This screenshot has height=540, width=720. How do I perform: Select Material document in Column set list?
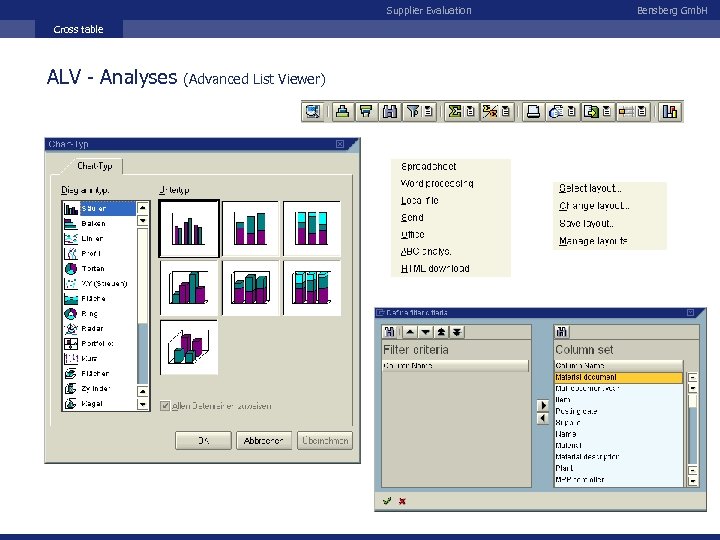point(619,377)
